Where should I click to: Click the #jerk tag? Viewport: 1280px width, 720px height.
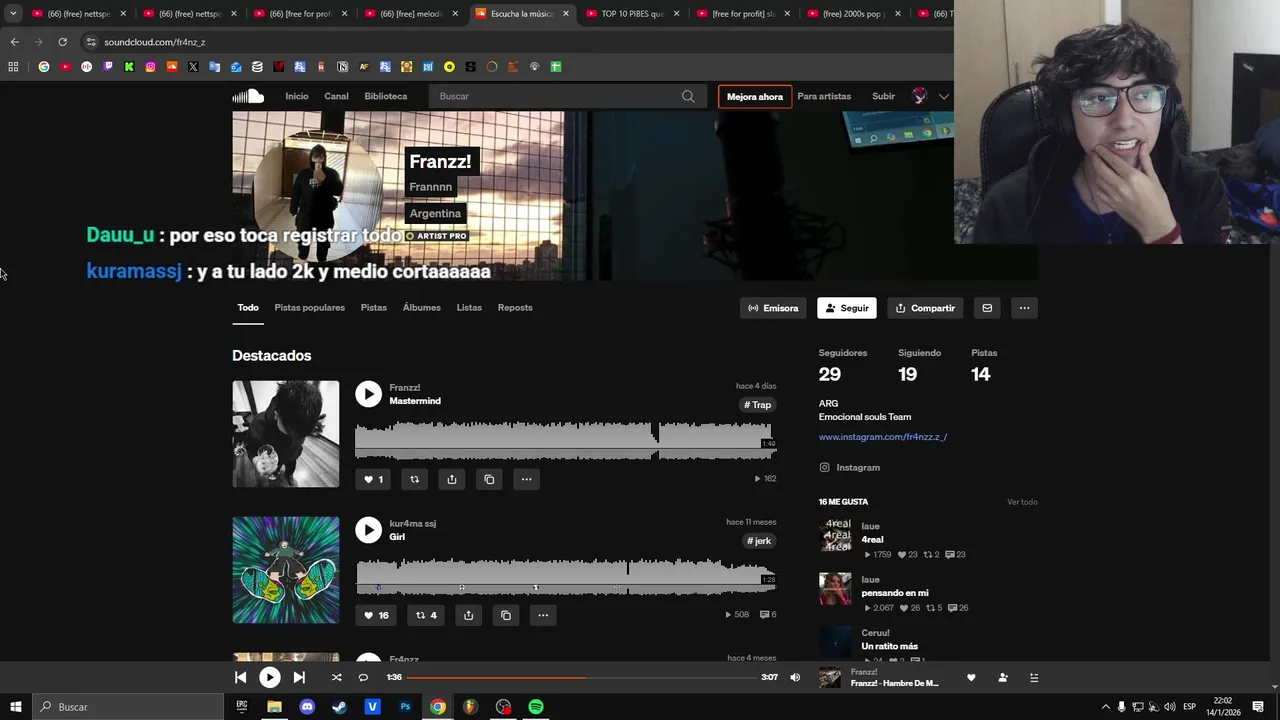pos(758,541)
